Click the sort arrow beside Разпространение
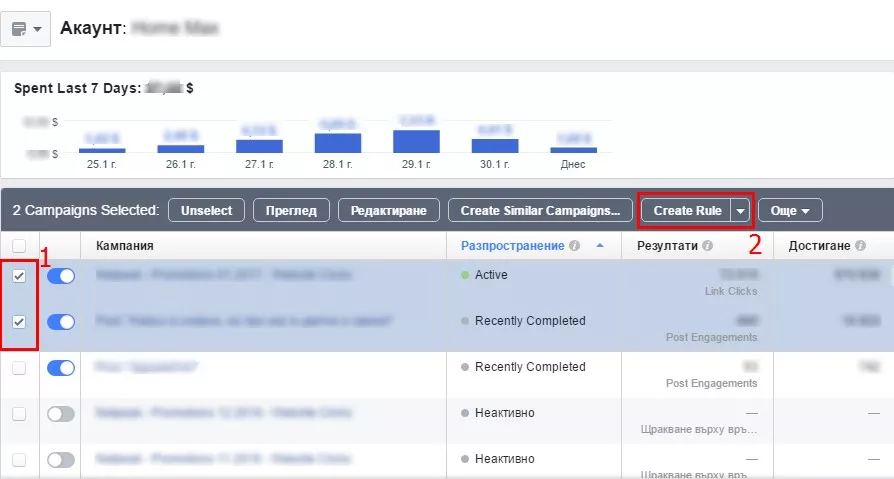The height and width of the screenshot is (479, 894). (600, 246)
